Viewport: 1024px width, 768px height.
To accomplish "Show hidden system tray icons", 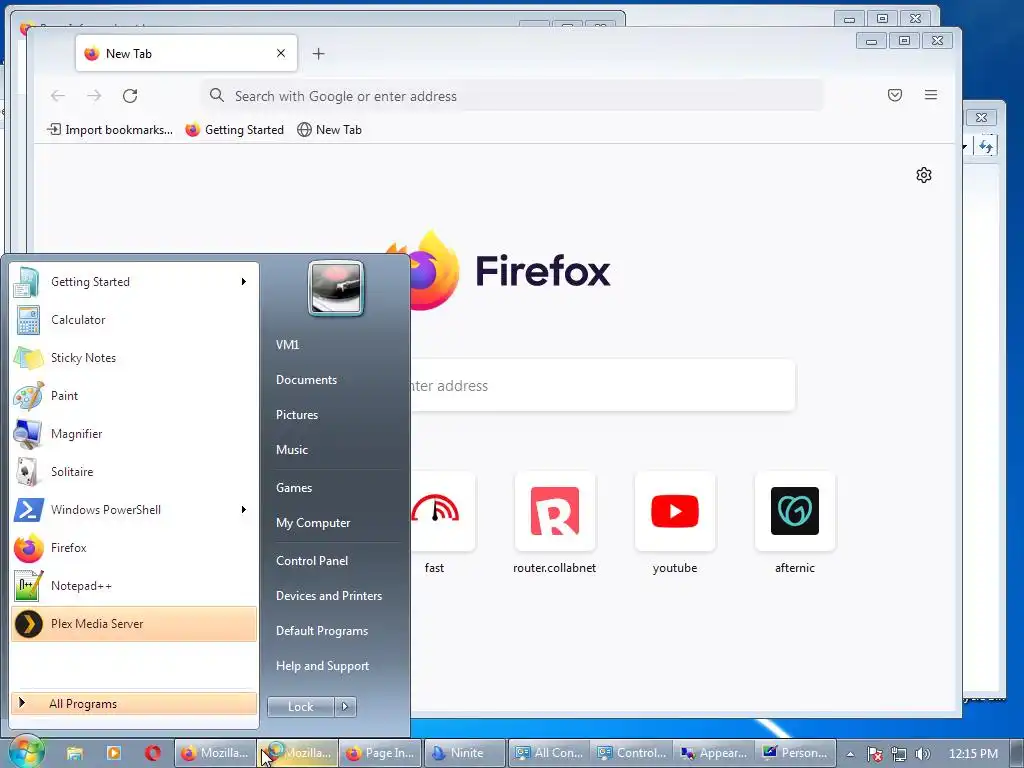I will click(x=850, y=754).
